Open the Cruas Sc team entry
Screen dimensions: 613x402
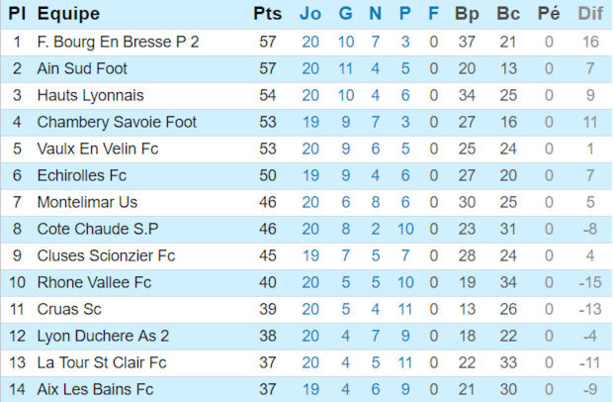coord(69,309)
